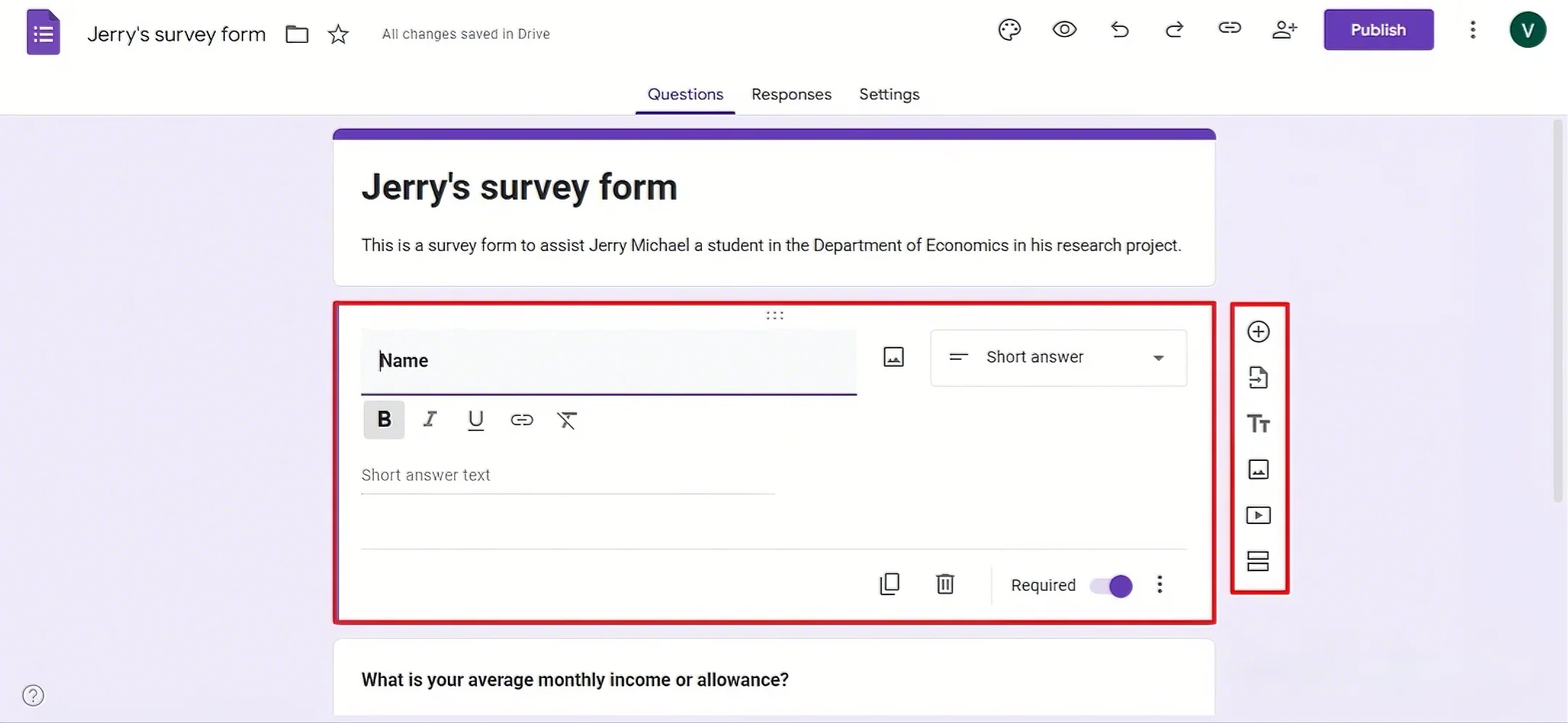Copy the responder link icon
1568x723 pixels.
tap(1230, 29)
